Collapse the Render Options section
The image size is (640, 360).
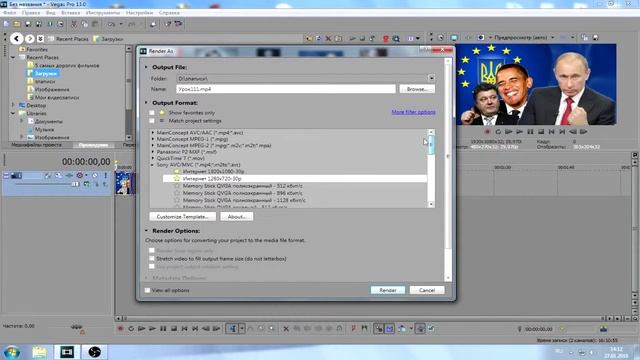tap(146, 231)
